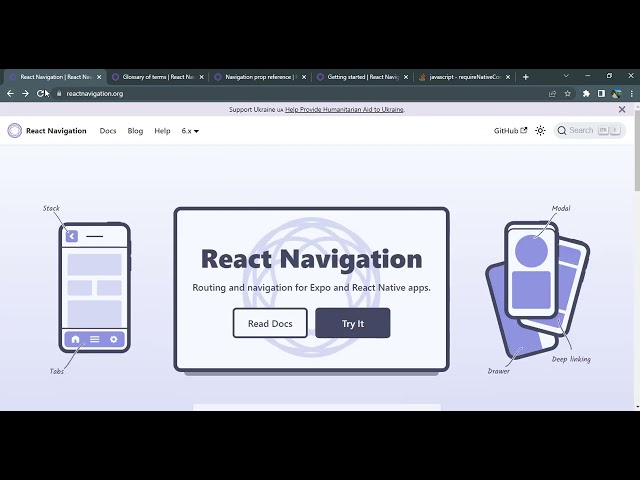Open the share page icon in address bar
This screenshot has width=640, height=480.
(x=552, y=93)
